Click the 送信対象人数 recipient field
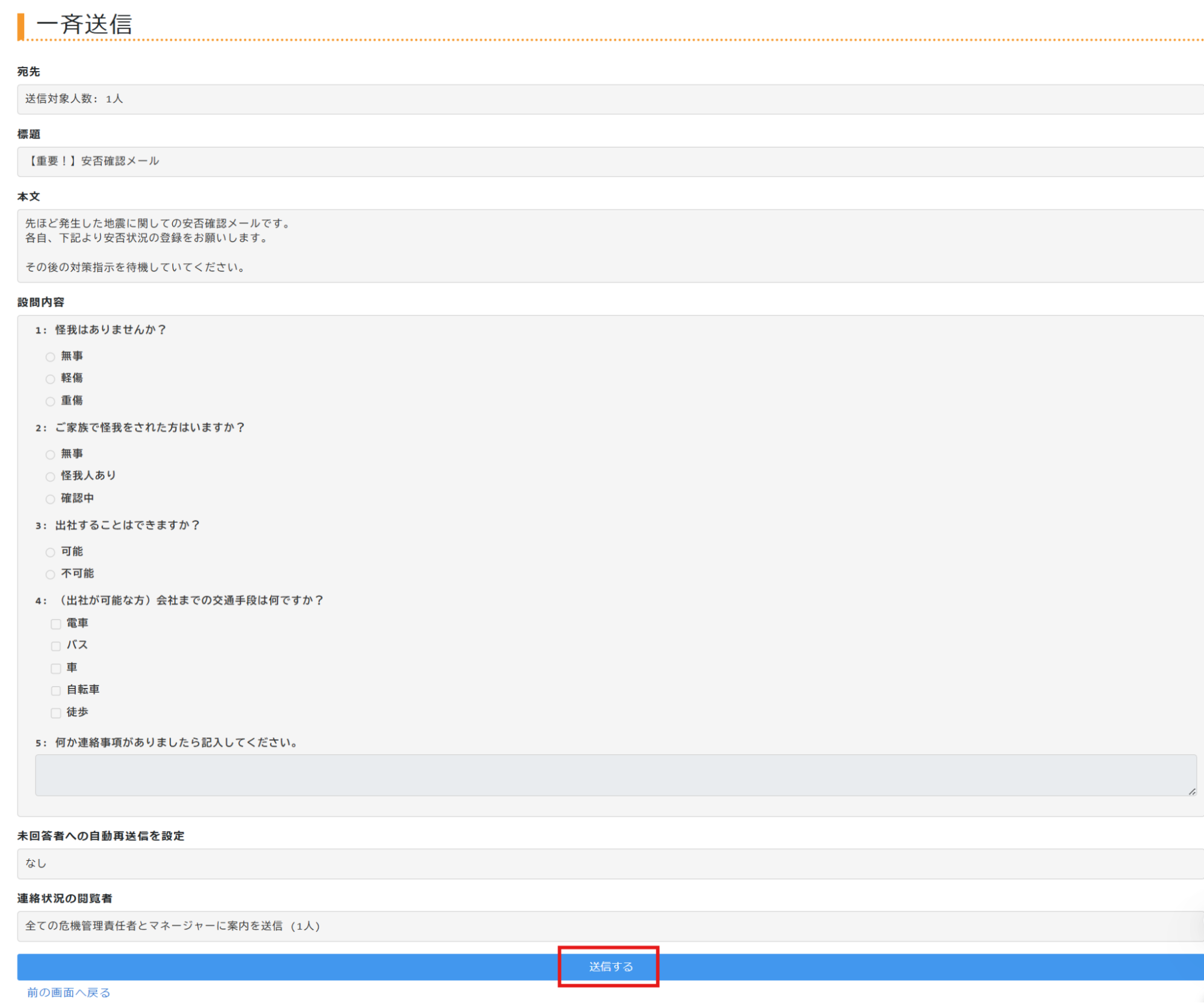1204x1003 pixels. coord(610,99)
